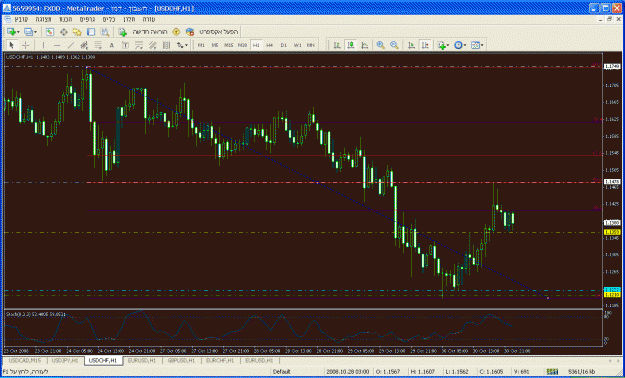Switch timeframe to W1
Viewport: 625px width, 378px height.
[297, 45]
